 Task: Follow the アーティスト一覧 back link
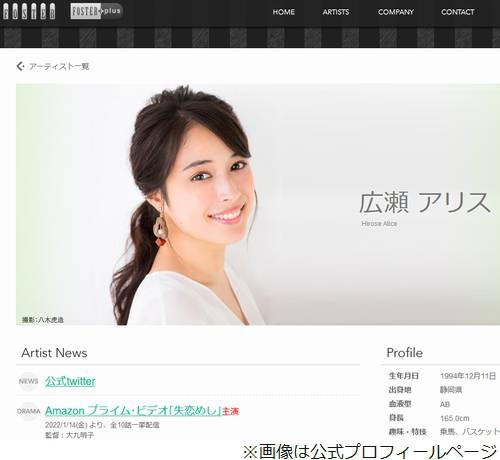tap(59, 66)
